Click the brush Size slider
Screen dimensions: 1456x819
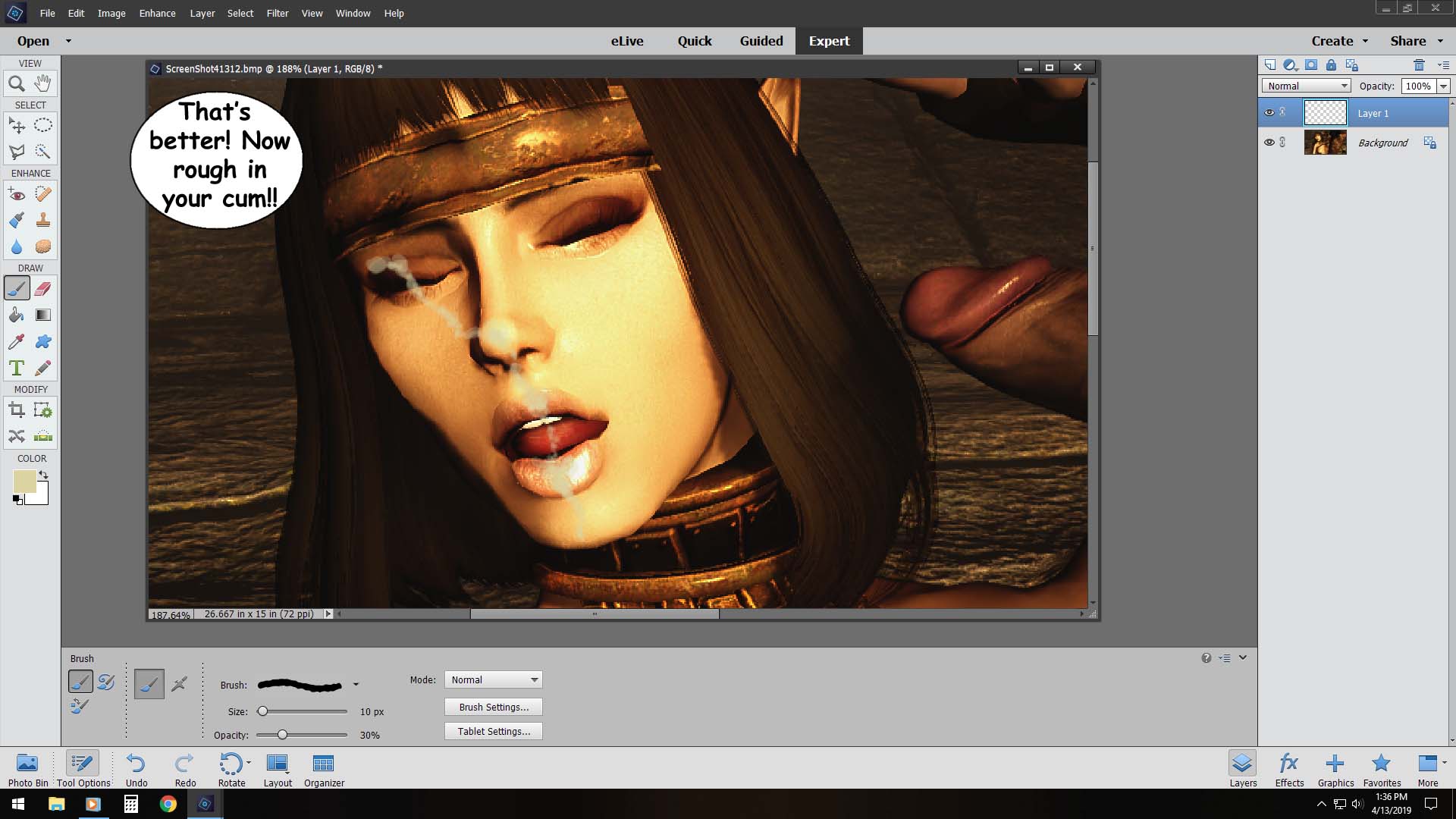(x=302, y=711)
